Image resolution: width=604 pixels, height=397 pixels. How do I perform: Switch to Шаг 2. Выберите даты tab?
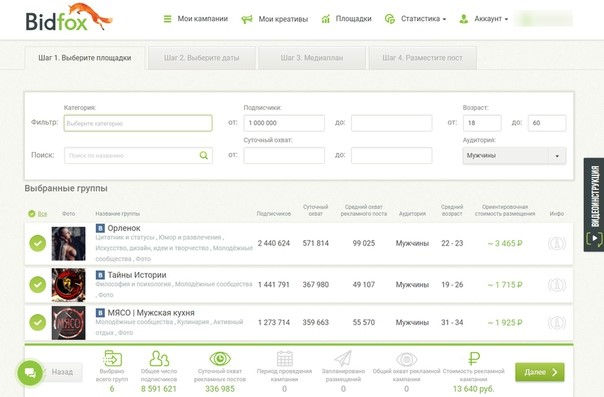pos(202,58)
